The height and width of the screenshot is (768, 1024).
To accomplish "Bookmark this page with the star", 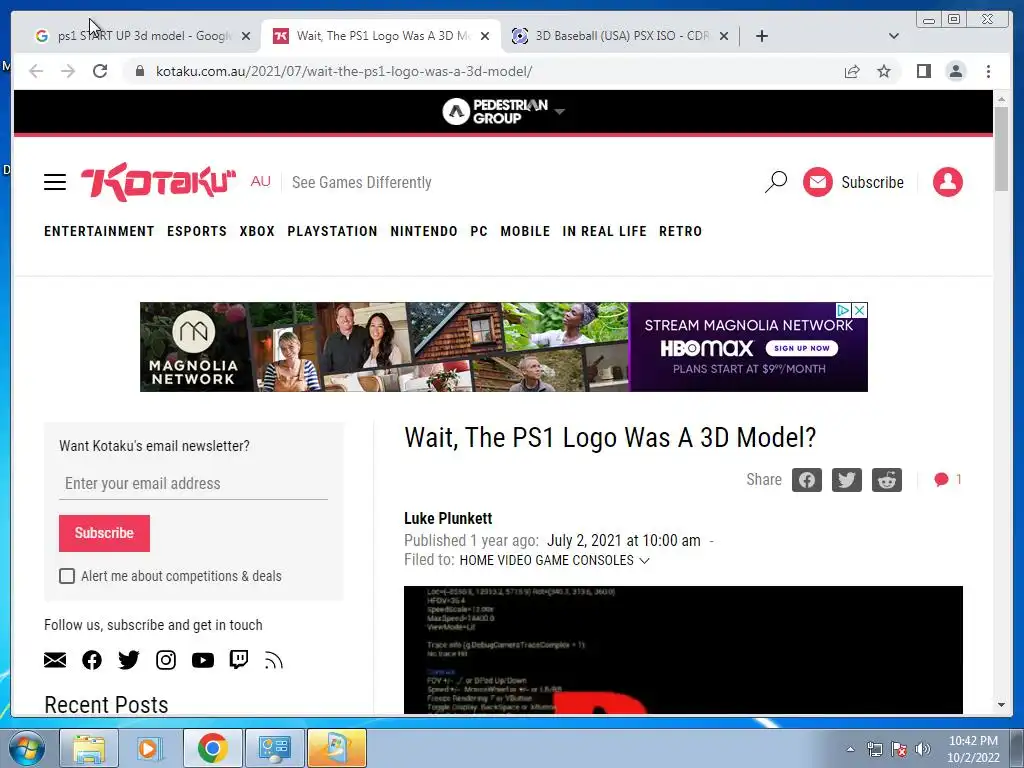I will point(884,71).
